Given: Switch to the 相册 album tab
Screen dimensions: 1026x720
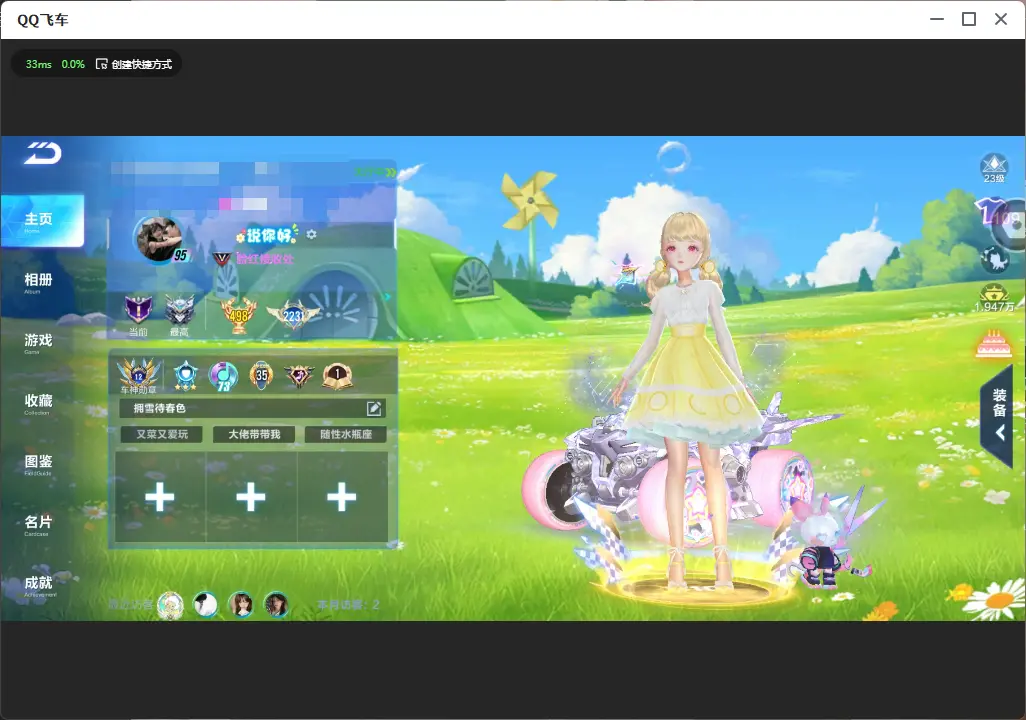Looking at the screenshot, I should 38,282.
